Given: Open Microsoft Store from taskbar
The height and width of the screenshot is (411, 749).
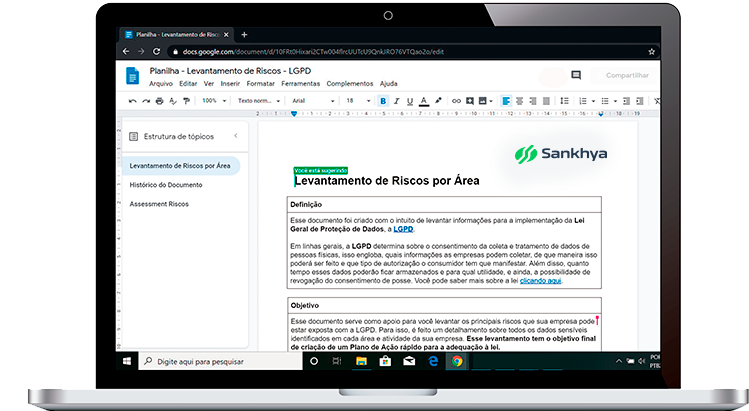Looking at the screenshot, I should [385, 361].
